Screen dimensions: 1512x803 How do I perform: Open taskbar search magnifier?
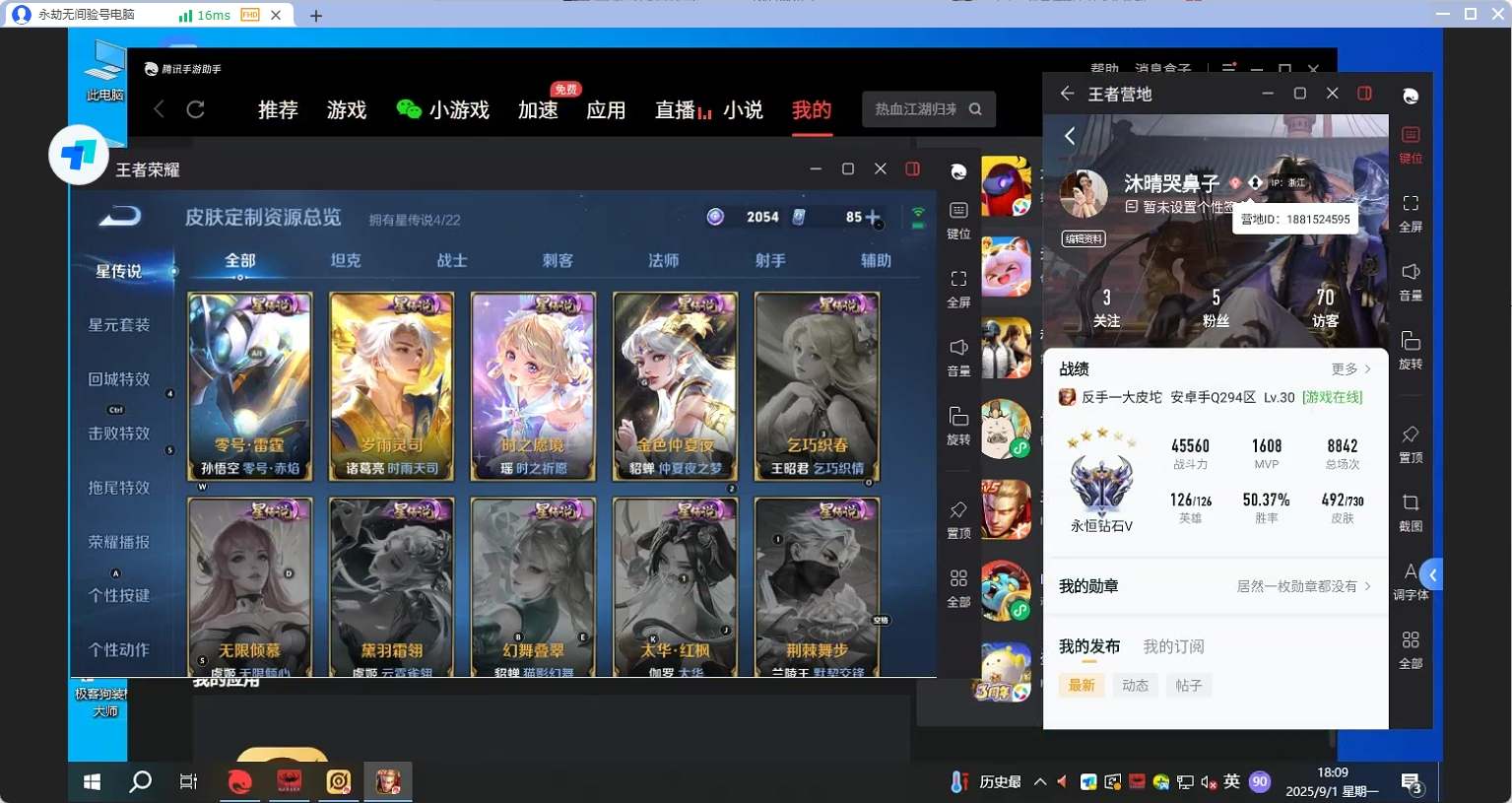coord(141,782)
